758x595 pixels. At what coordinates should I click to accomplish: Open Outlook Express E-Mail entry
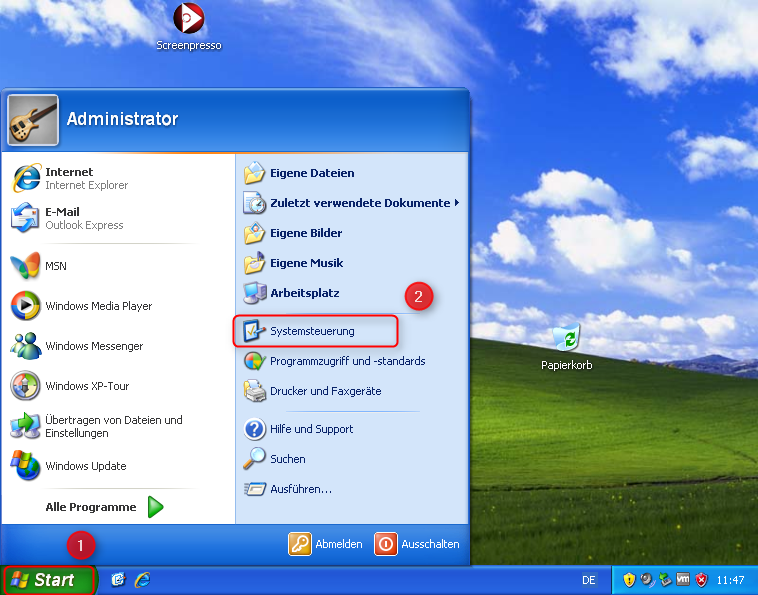click(70, 218)
